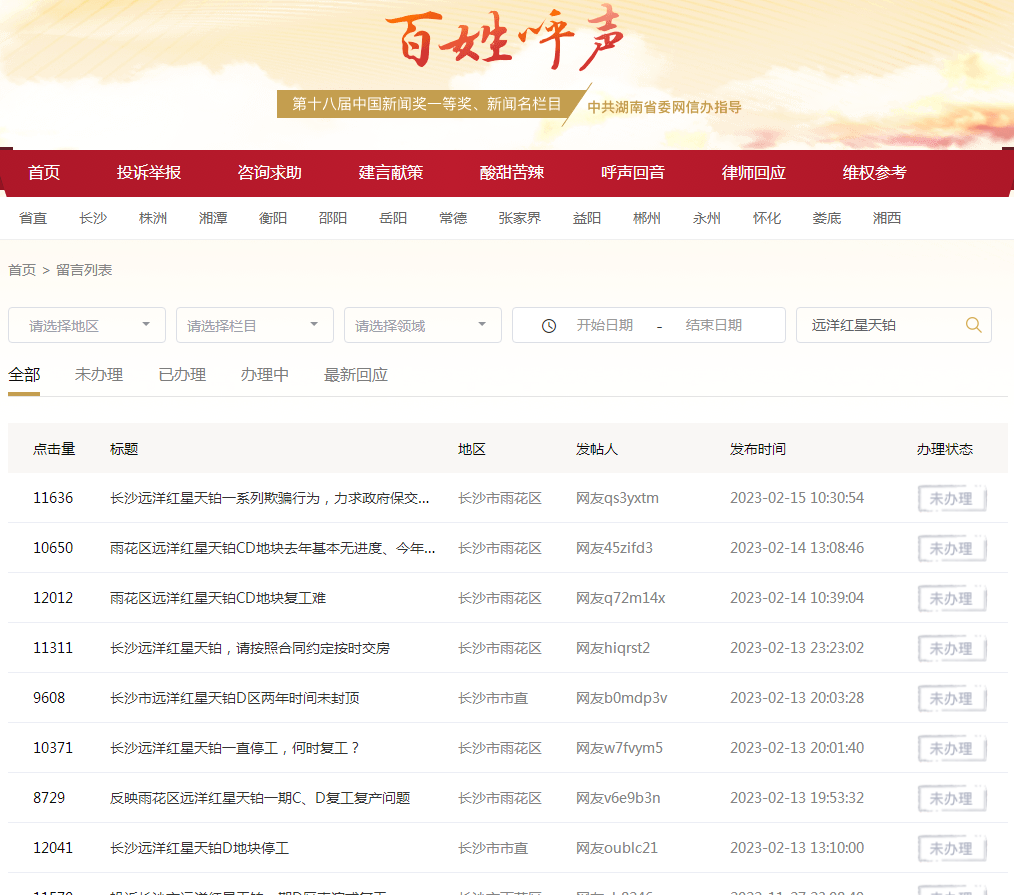Go to 投诉举报 in the navigation bar
1014x895 pixels.
[149, 173]
